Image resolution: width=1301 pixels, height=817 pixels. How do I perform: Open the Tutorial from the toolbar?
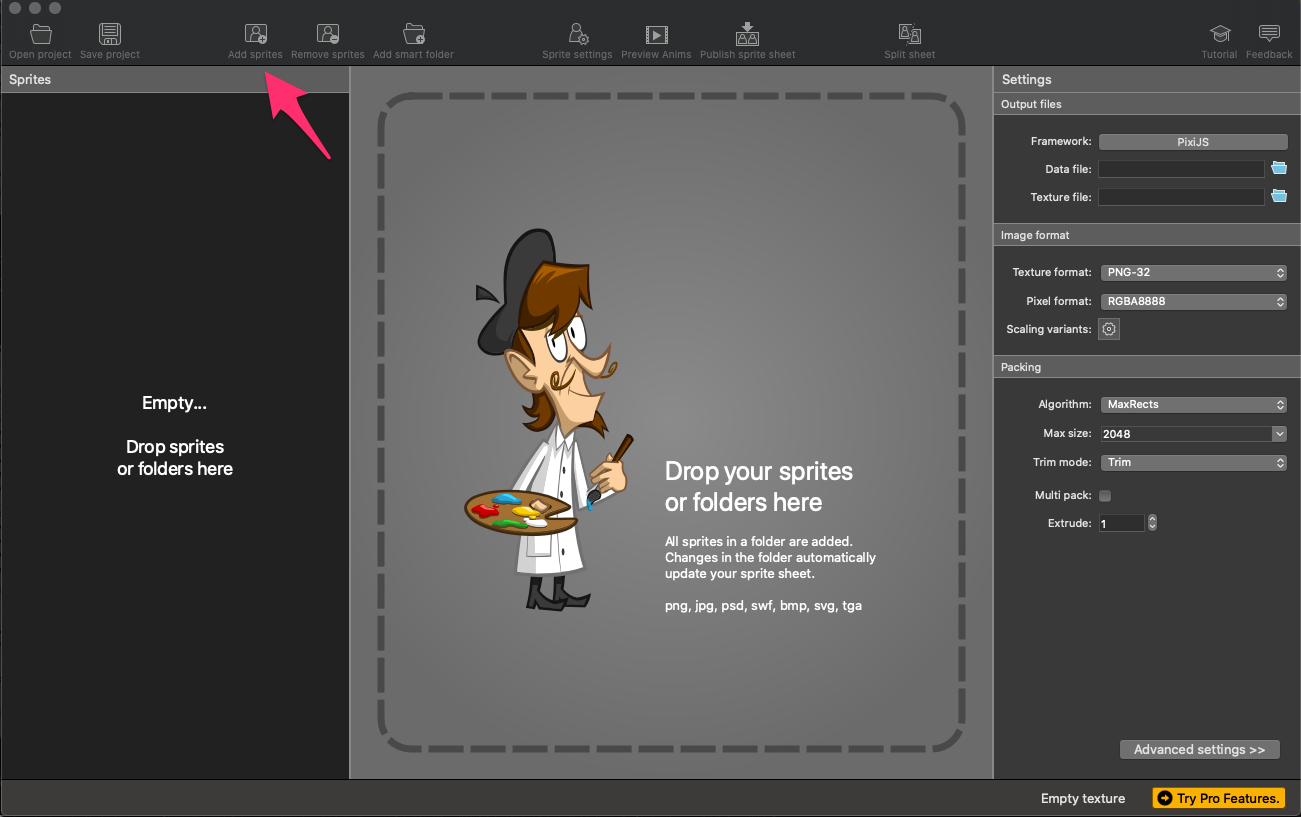pos(1219,35)
